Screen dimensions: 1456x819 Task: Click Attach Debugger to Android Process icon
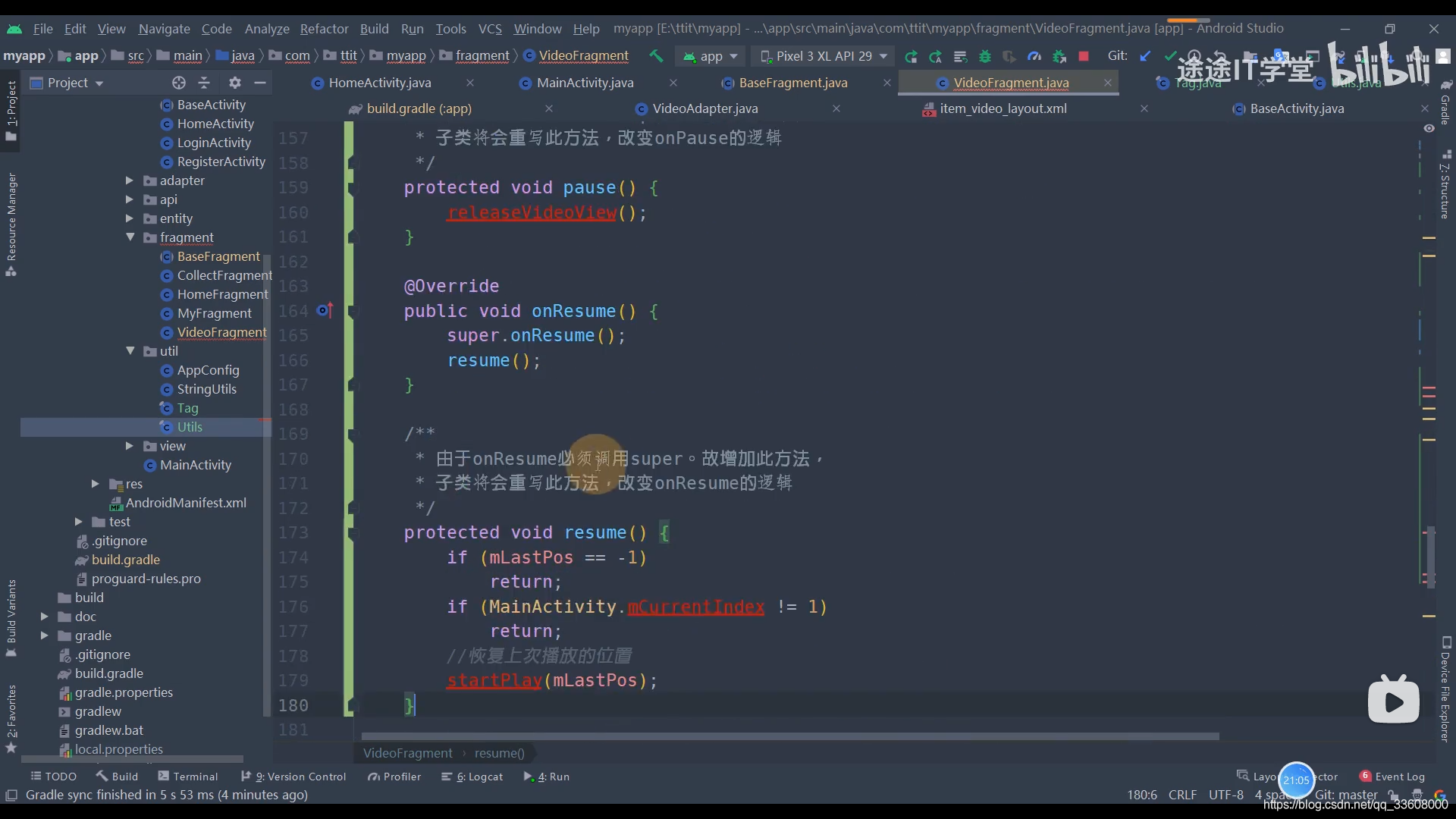pos(1059,56)
